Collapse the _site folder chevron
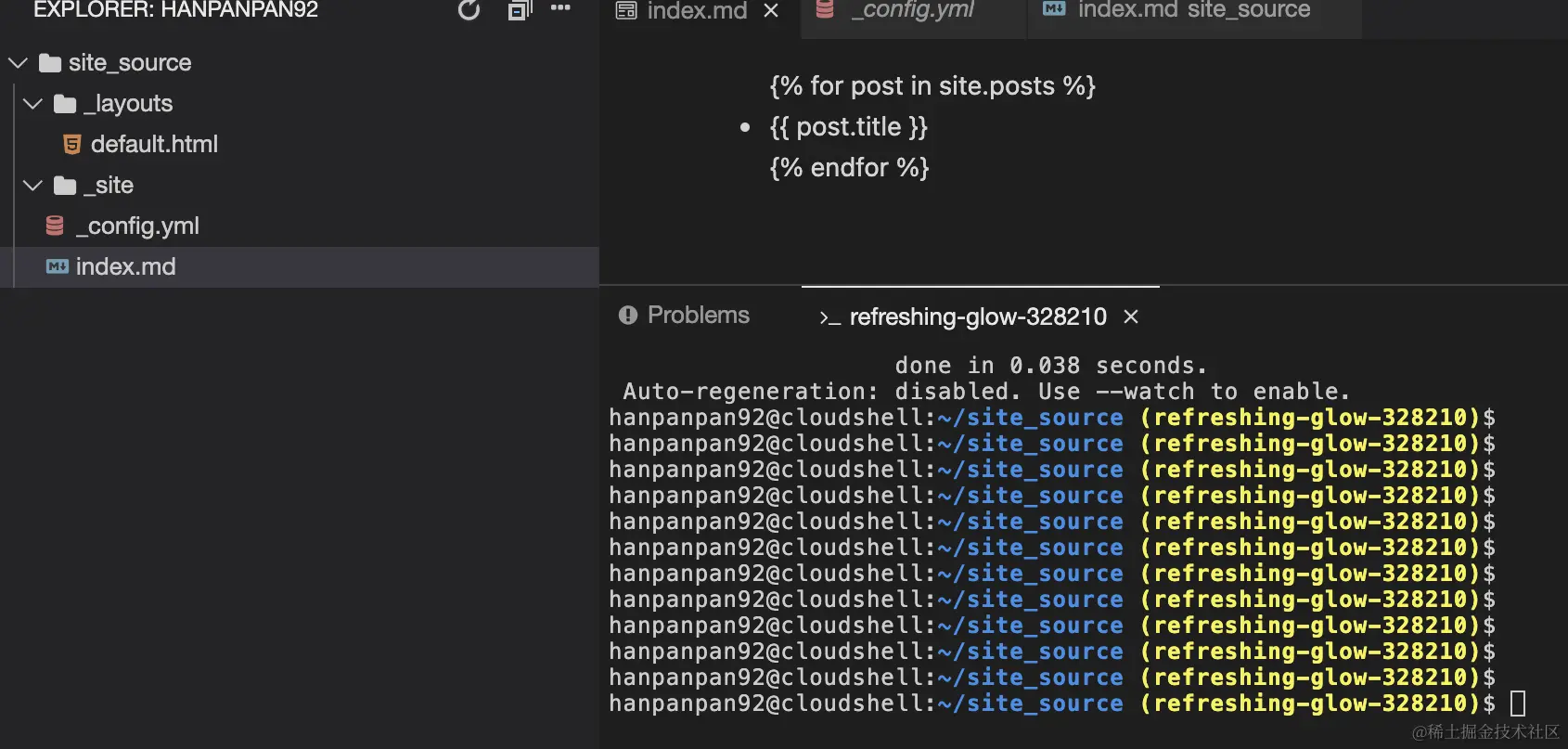 (32, 186)
